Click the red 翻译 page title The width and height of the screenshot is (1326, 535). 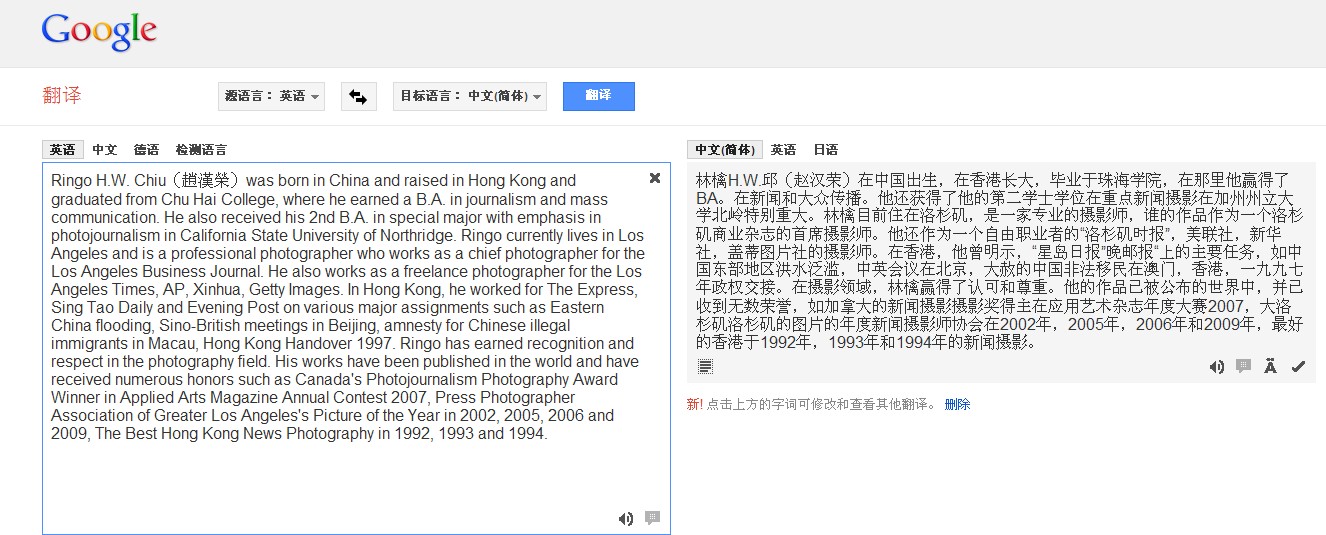[62, 96]
